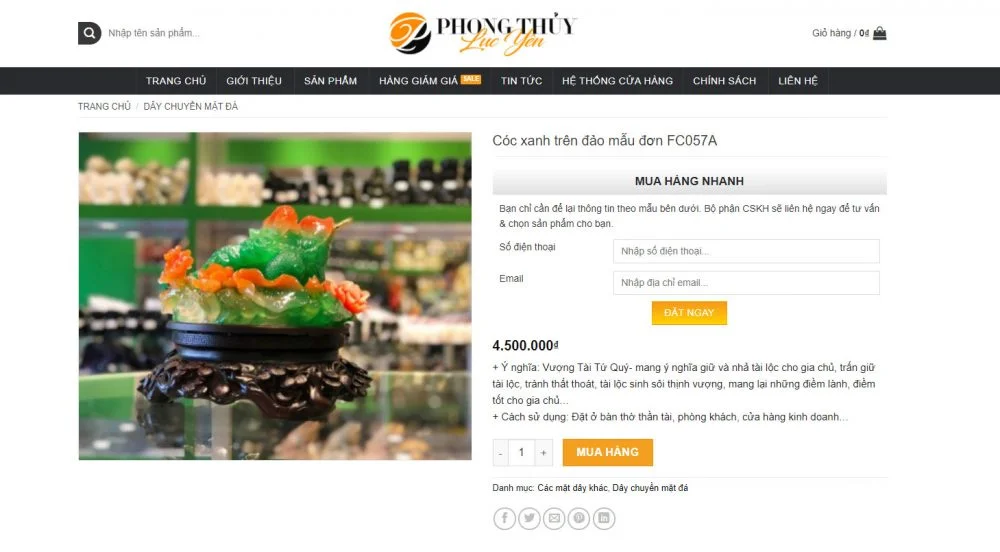The width and height of the screenshot is (1000, 552).
Task: Click the Đặt Ngay button
Action: tap(689, 313)
